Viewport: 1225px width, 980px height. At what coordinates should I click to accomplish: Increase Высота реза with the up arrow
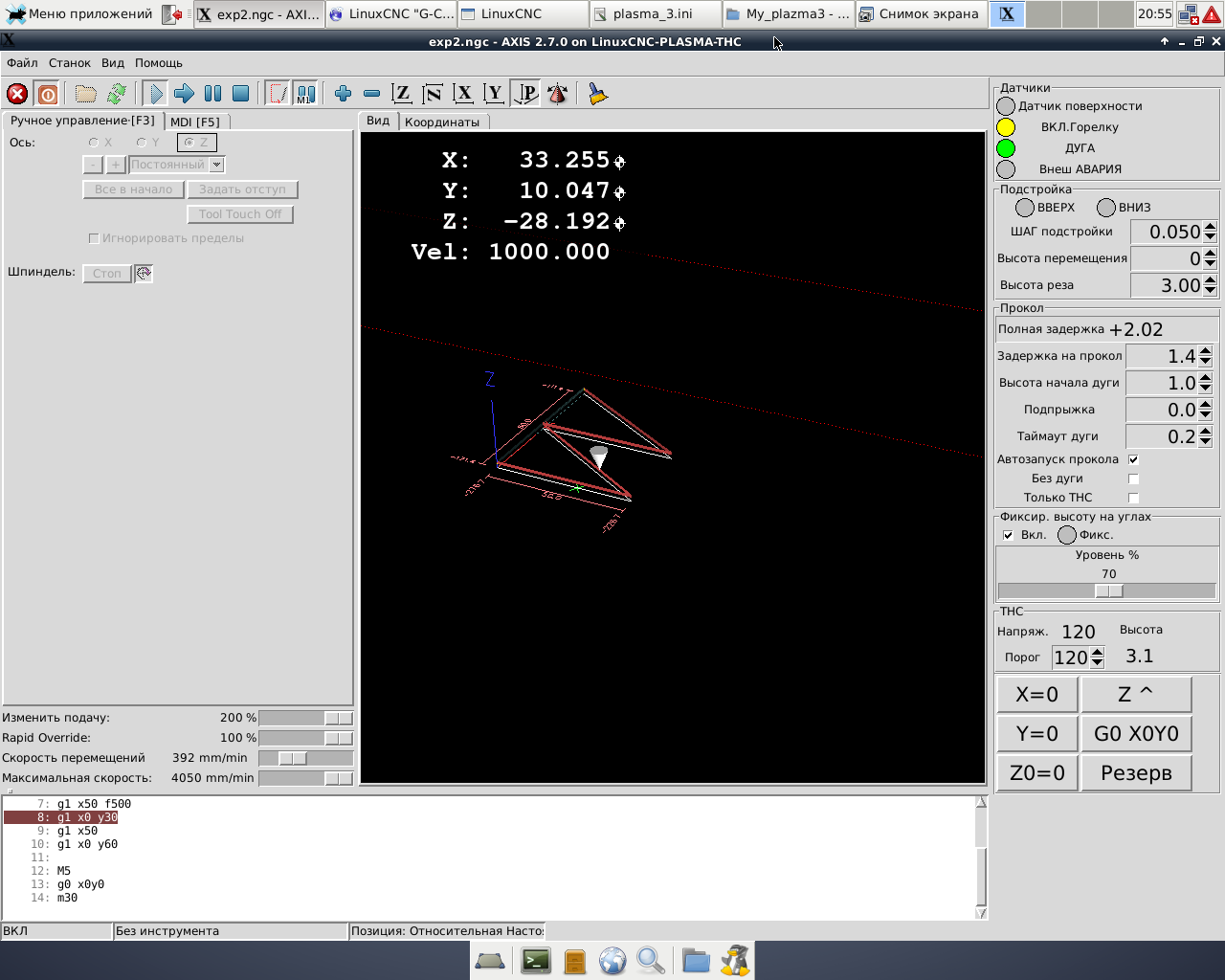(1211, 279)
